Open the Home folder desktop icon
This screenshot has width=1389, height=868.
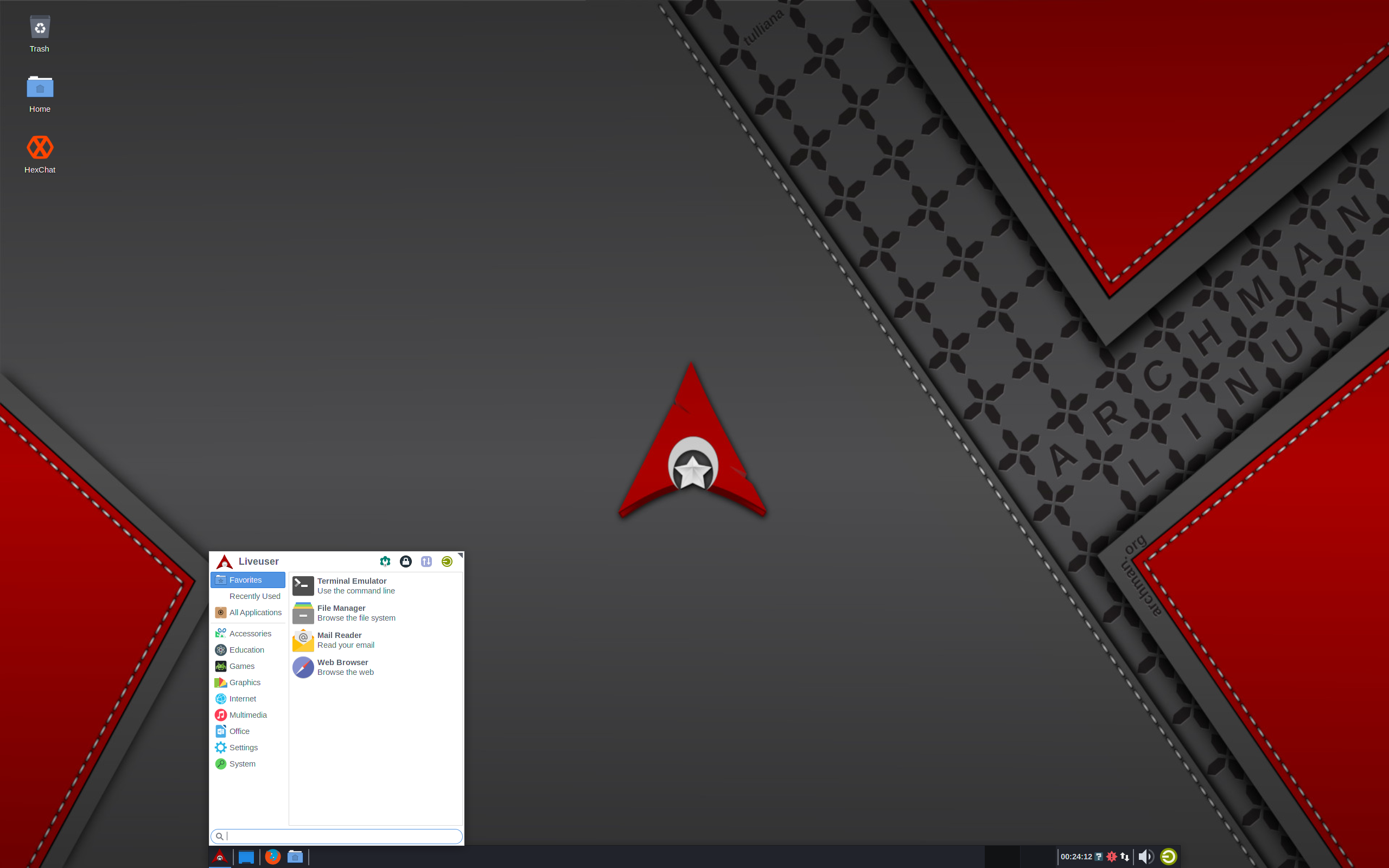(40, 93)
